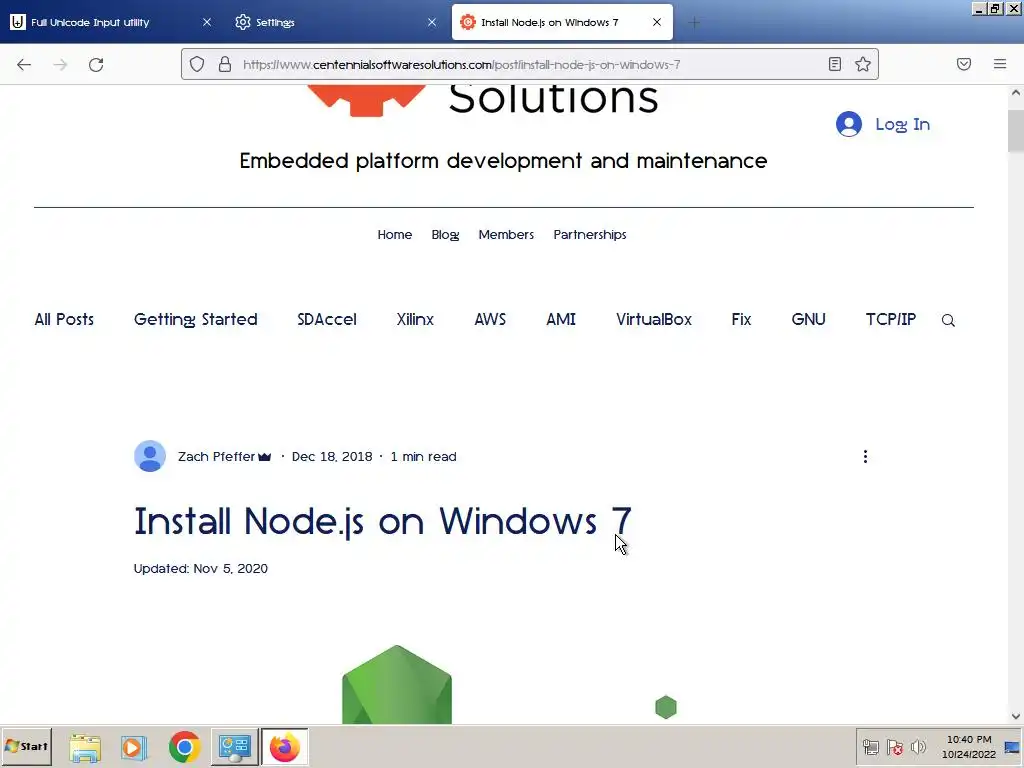The image size is (1024, 768).
Task: Click the volume speaker tray icon
Action: point(918,747)
